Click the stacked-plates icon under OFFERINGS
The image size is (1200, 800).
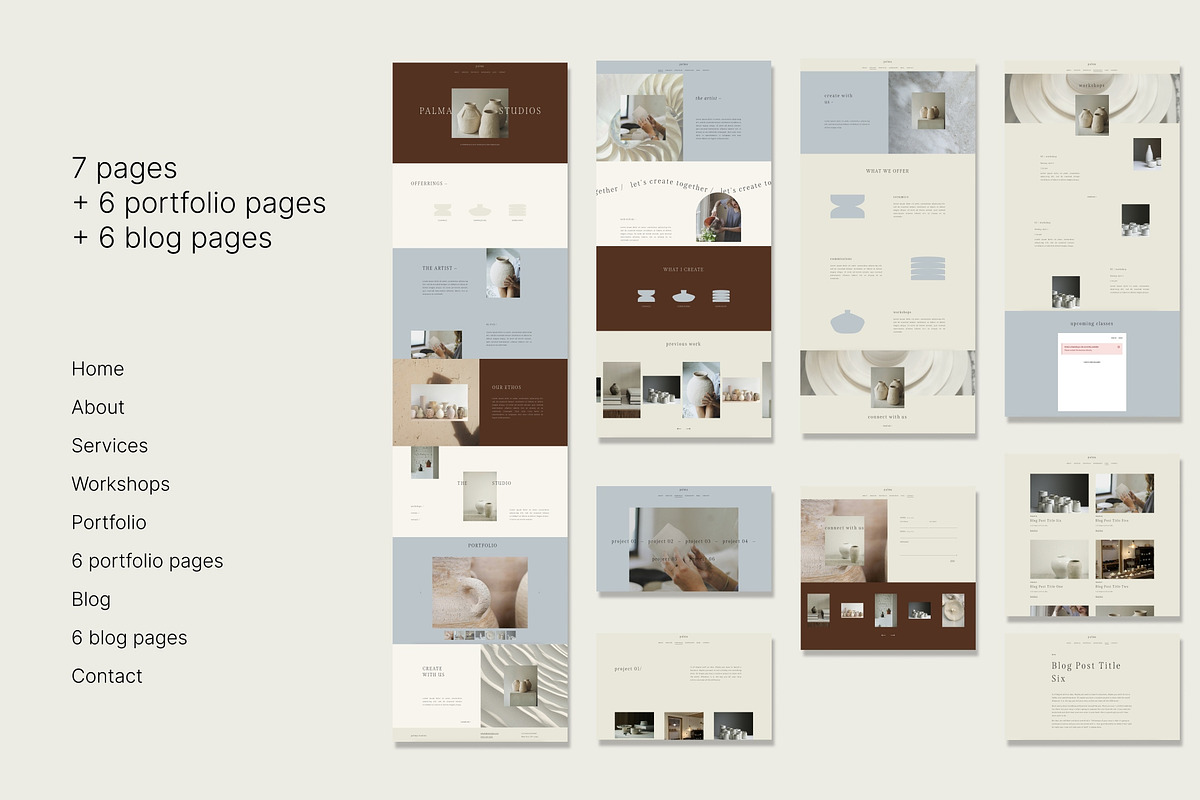pyautogui.click(x=517, y=210)
